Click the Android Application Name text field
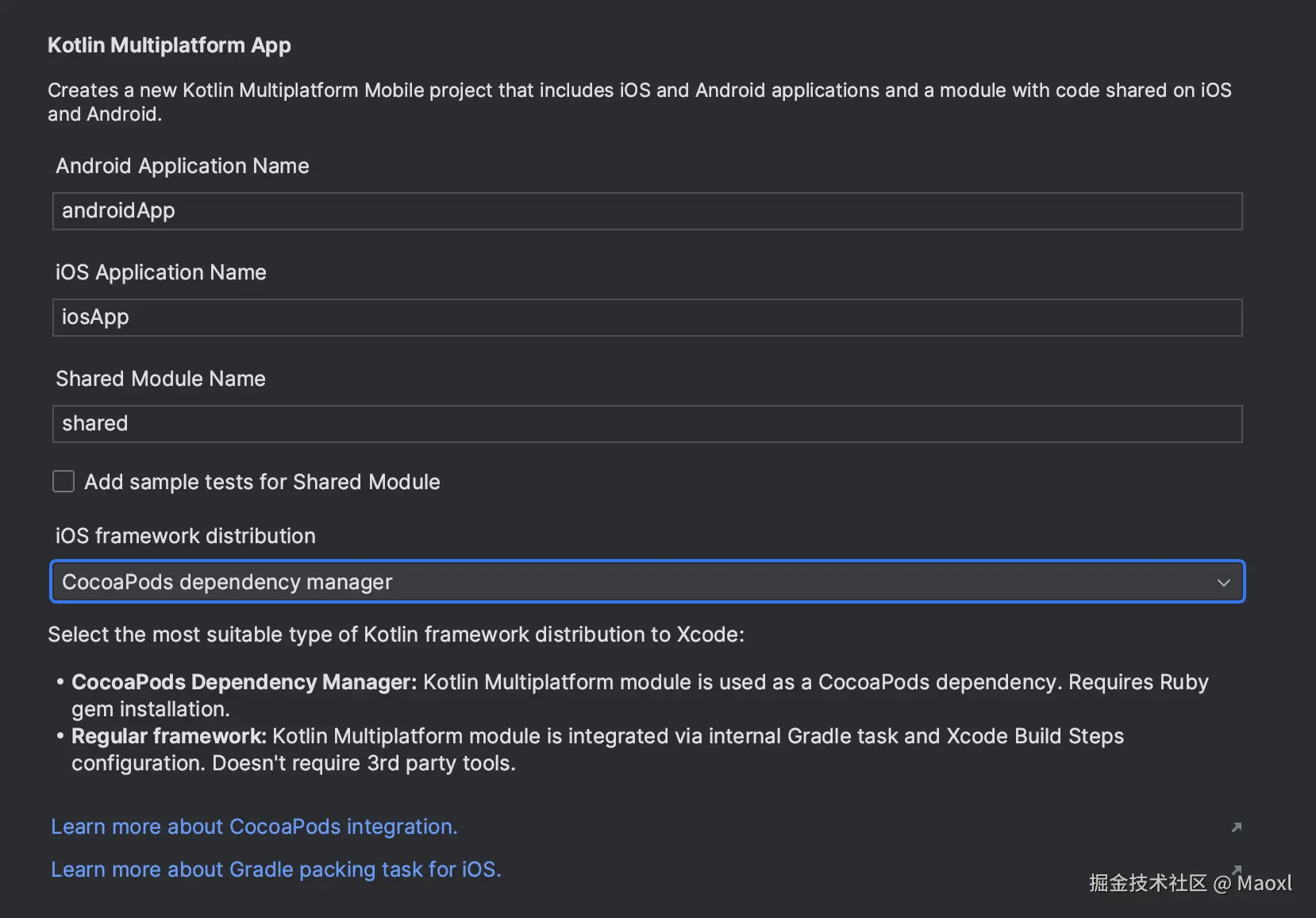The width and height of the screenshot is (1316, 918). point(647,211)
